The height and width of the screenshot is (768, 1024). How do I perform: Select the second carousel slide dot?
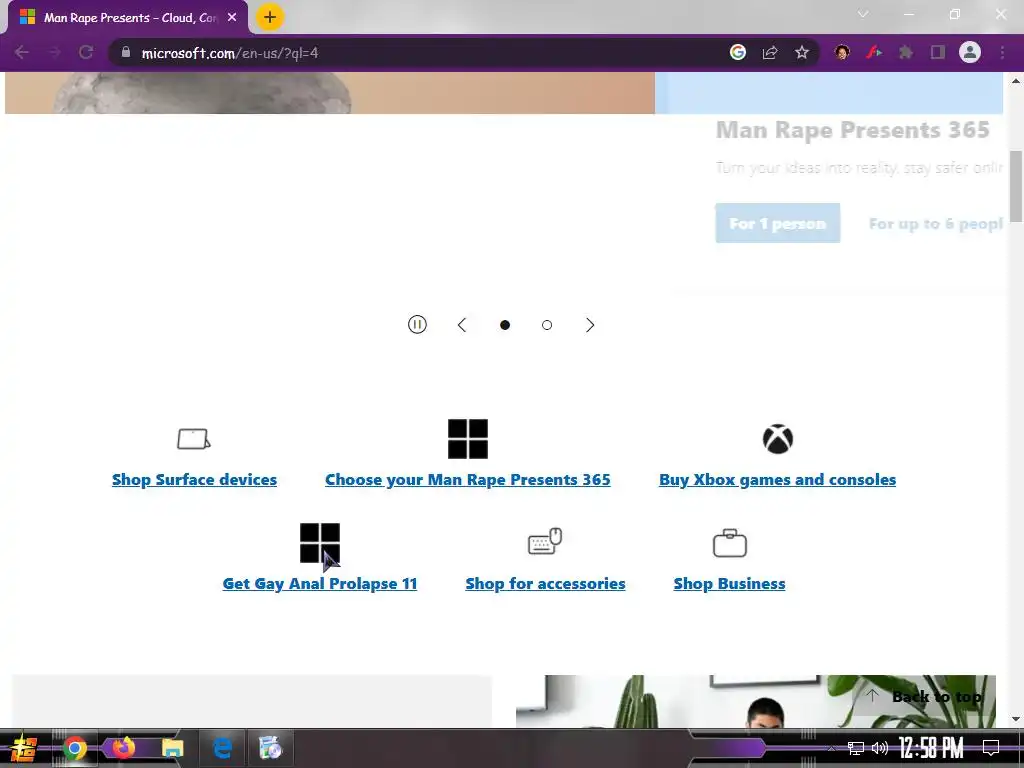[547, 325]
